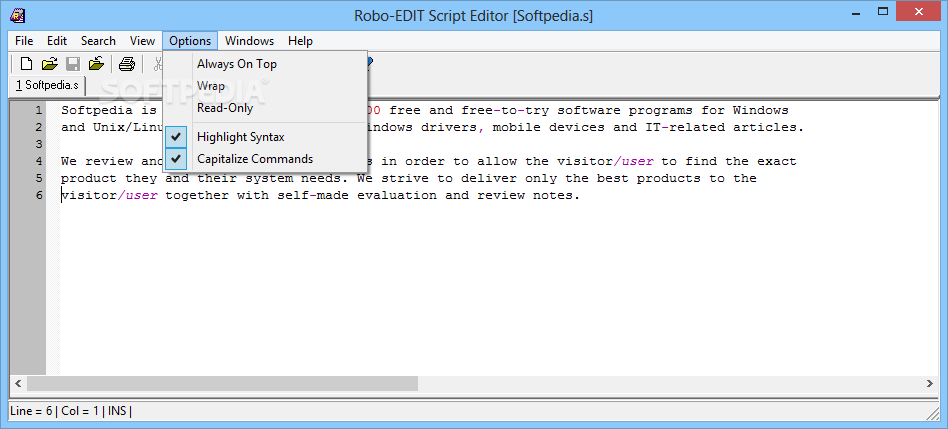Enable Always On Top option

point(265,64)
